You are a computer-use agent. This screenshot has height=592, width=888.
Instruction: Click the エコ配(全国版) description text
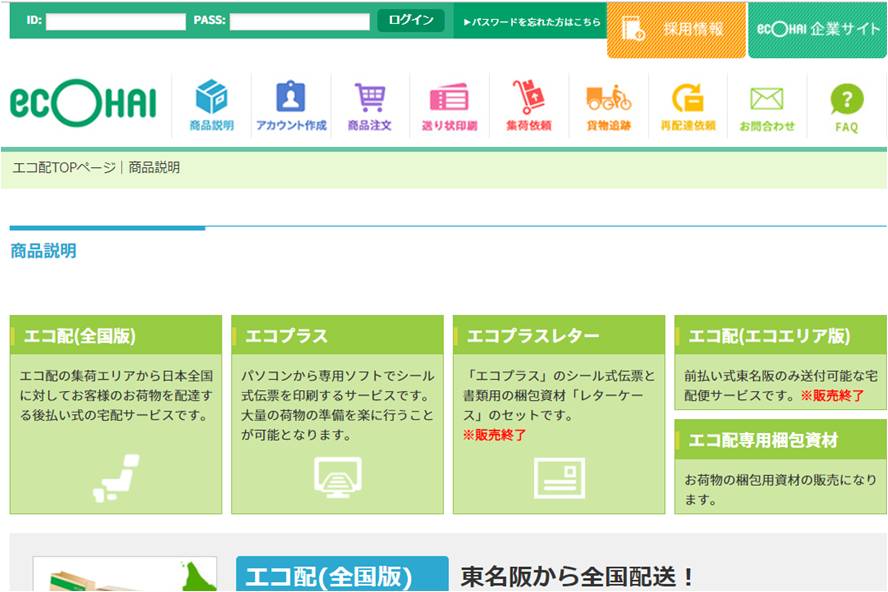coord(116,395)
